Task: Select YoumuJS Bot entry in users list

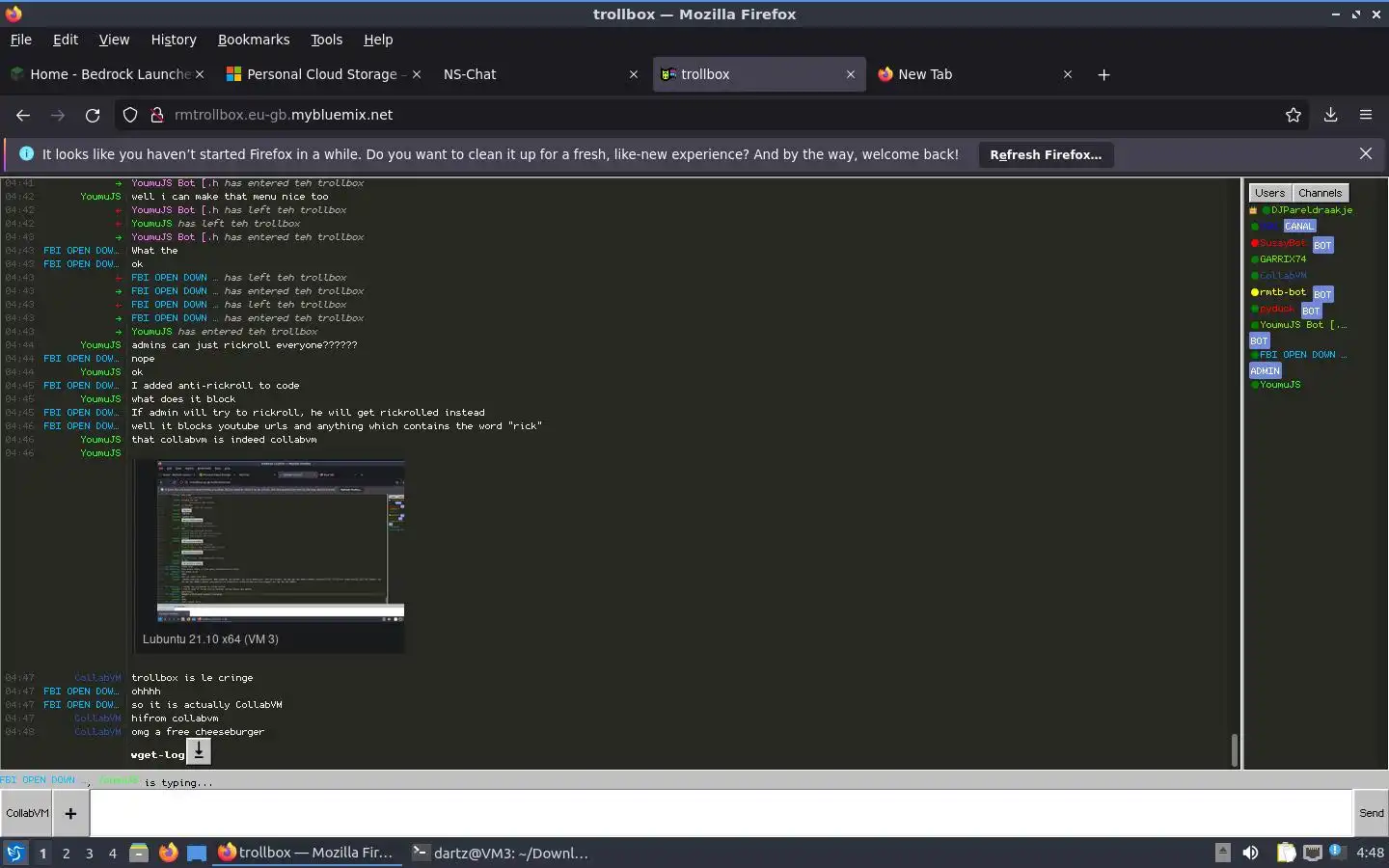Action: tap(1303, 325)
